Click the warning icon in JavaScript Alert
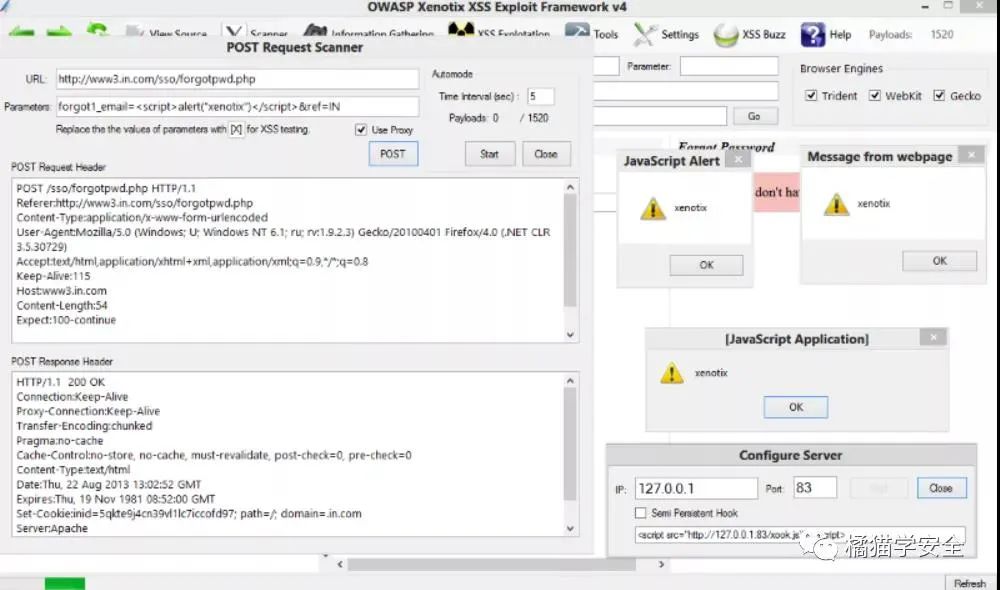 [x=652, y=209]
